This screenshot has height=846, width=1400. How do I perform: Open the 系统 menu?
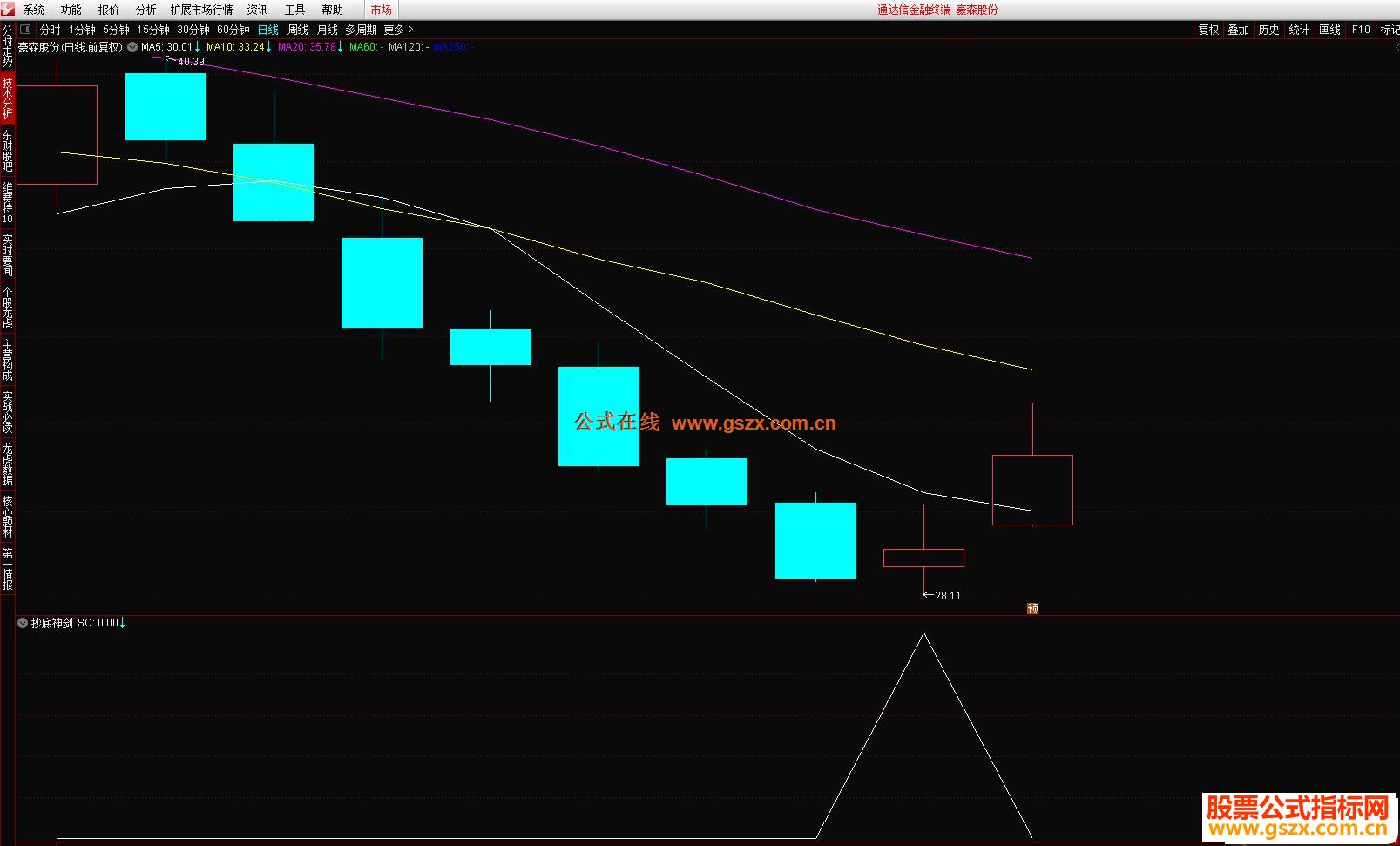(33, 10)
